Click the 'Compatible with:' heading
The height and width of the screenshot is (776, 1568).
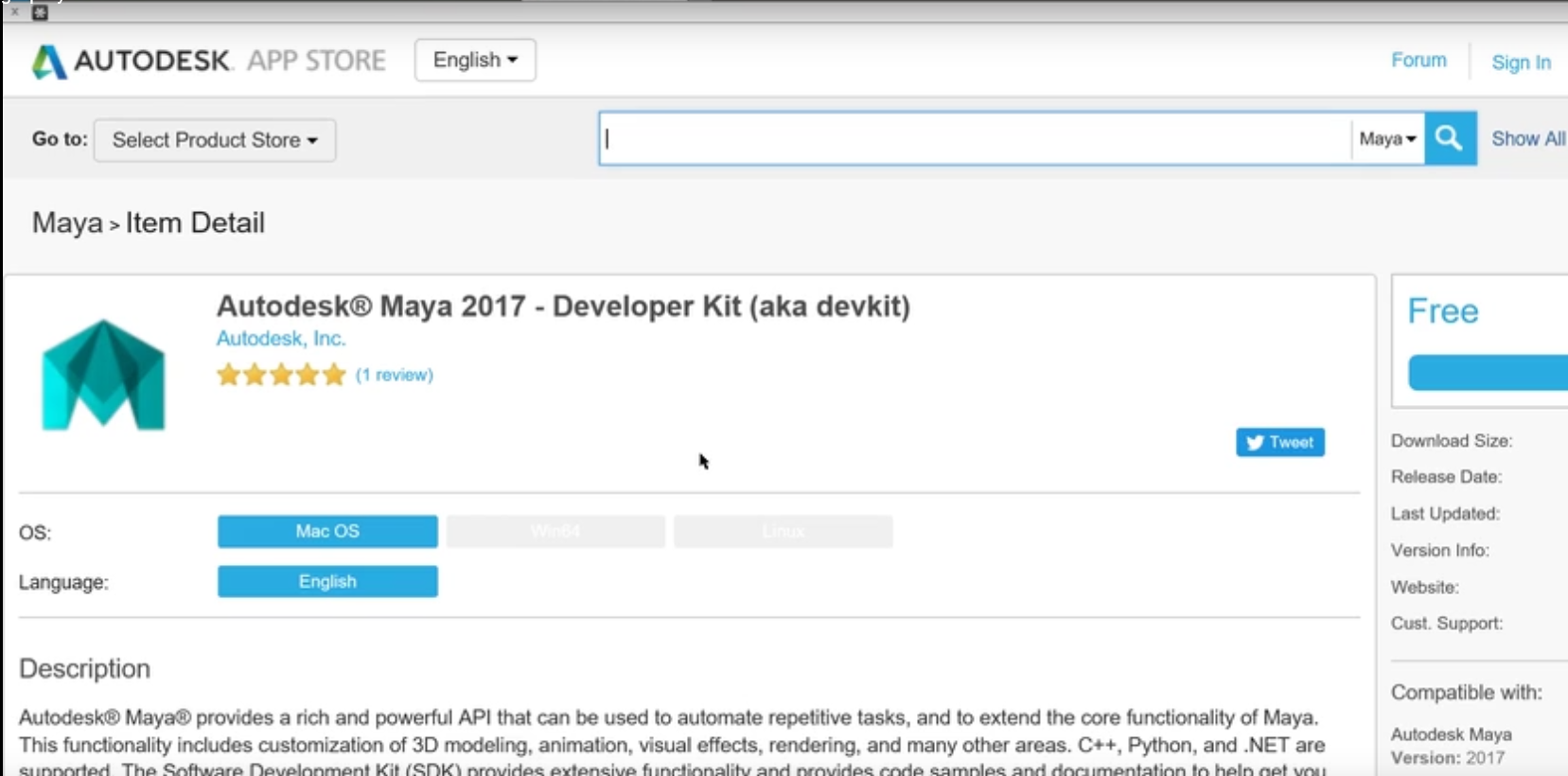(1466, 693)
